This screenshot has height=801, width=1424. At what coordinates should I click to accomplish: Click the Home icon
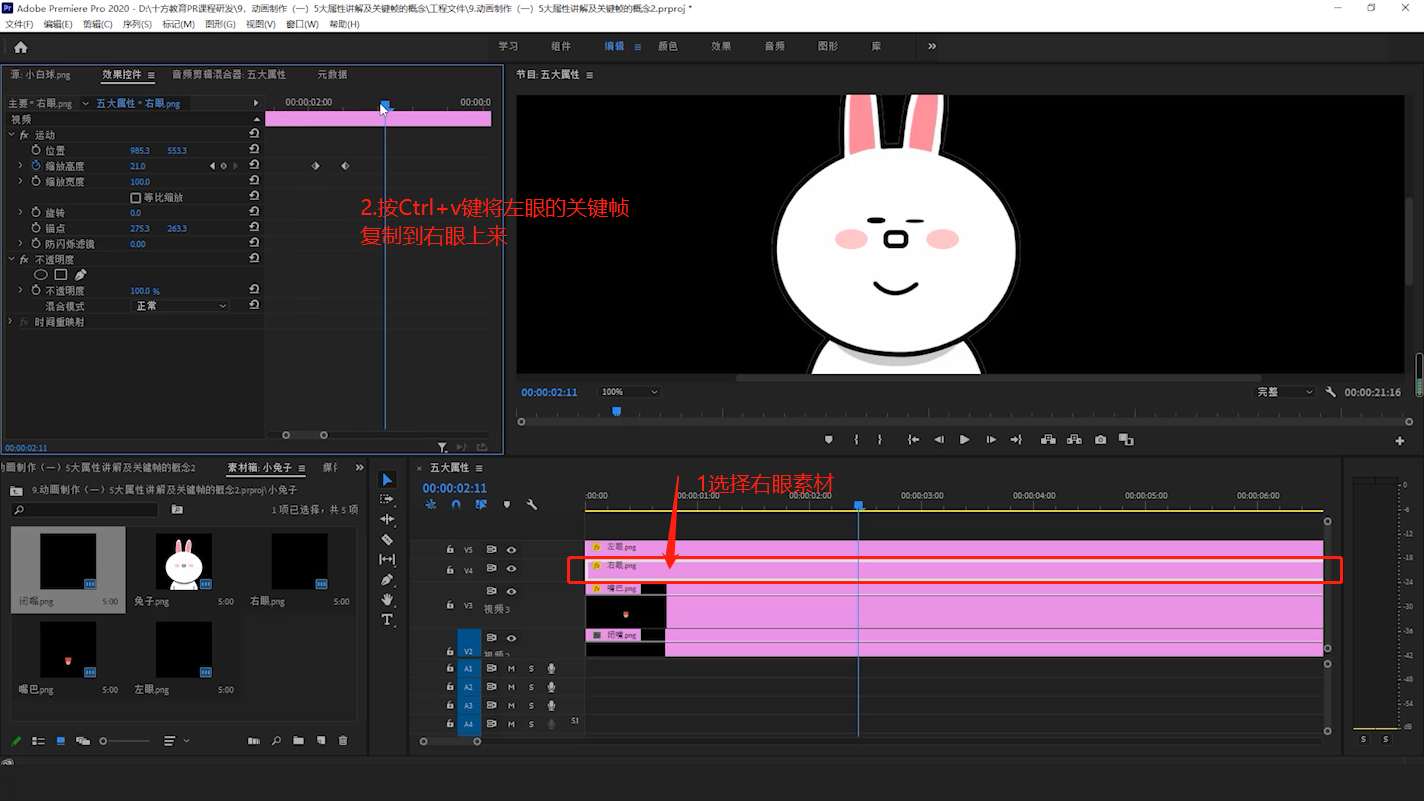[20, 47]
